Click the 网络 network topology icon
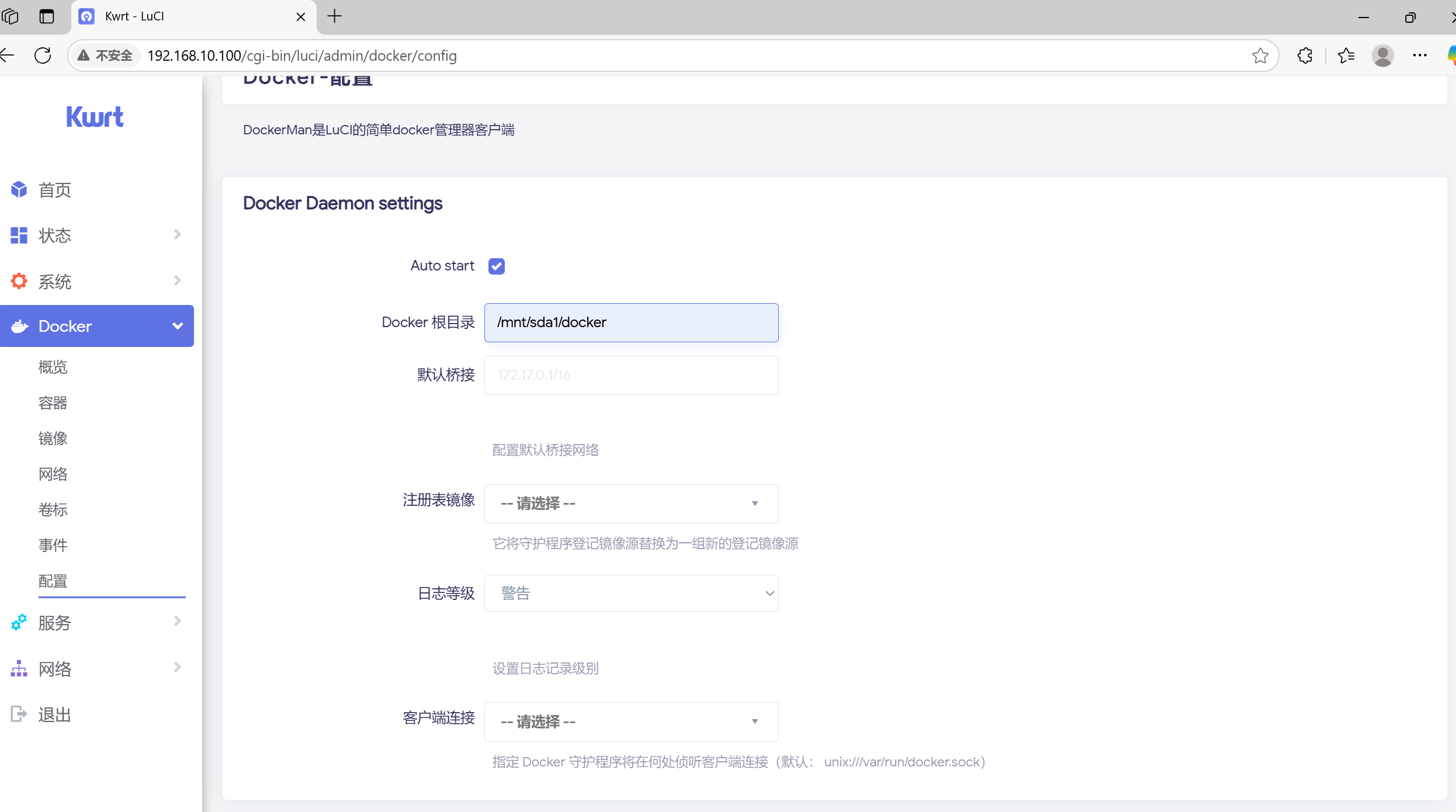 [x=18, y=668]
